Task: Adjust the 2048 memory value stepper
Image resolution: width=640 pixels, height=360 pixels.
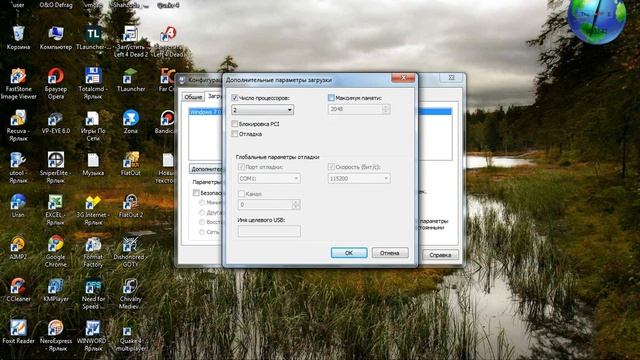Action: coord(386,109)
